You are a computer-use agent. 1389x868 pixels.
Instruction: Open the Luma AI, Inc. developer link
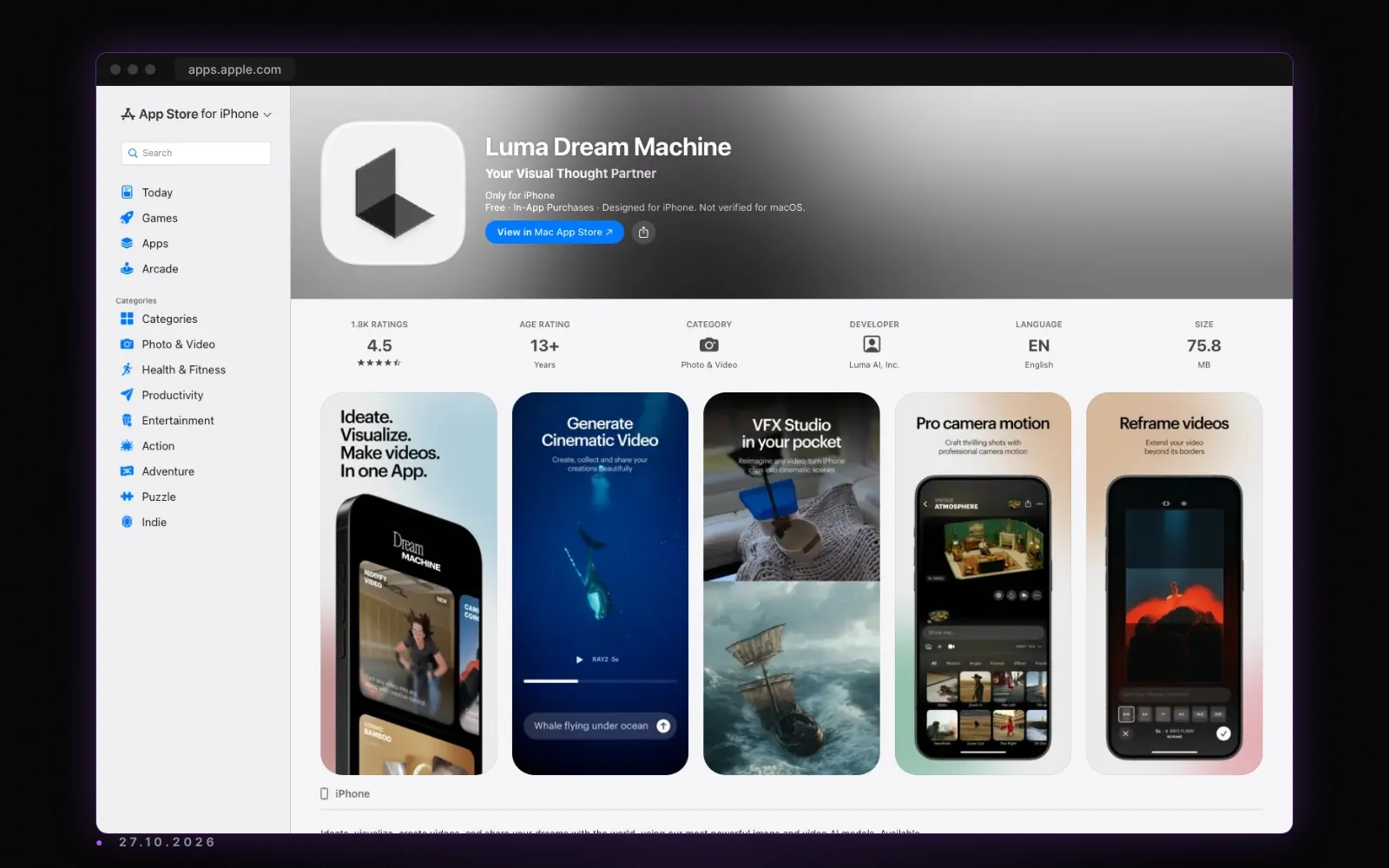tap(874, 365)
